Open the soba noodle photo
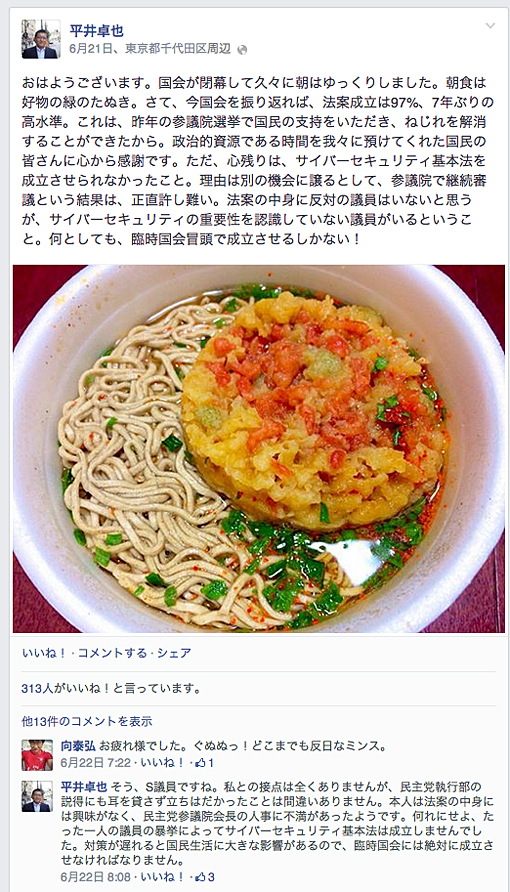Screen dimensions: 510x892 (259, 449)
